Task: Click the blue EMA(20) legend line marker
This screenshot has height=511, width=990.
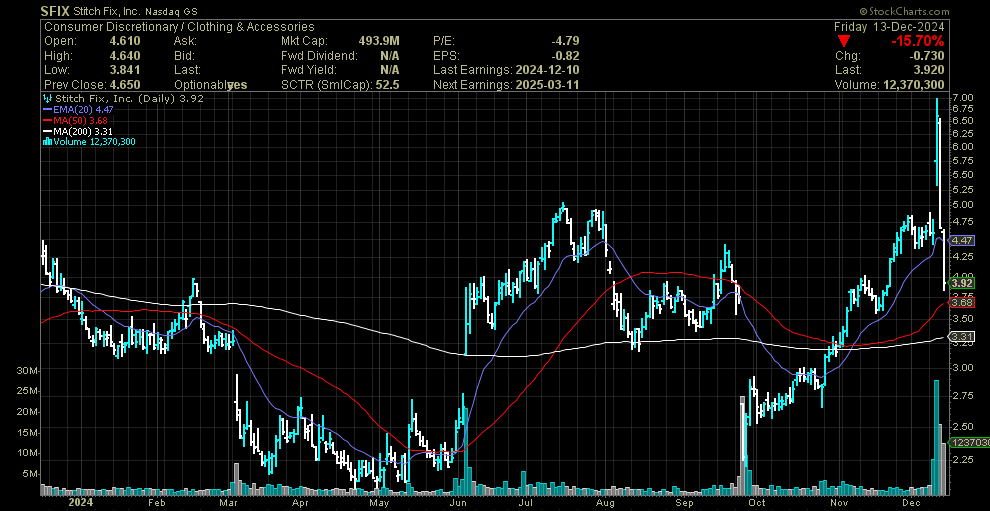Action: click(47, 109)
